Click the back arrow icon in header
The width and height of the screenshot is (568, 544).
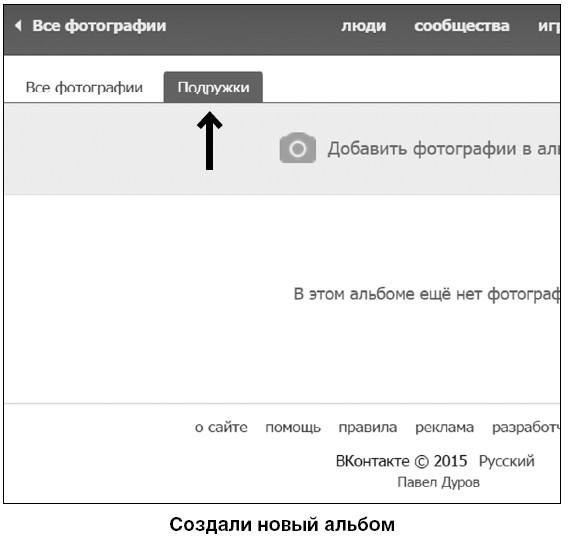click(x=18, y=25)
